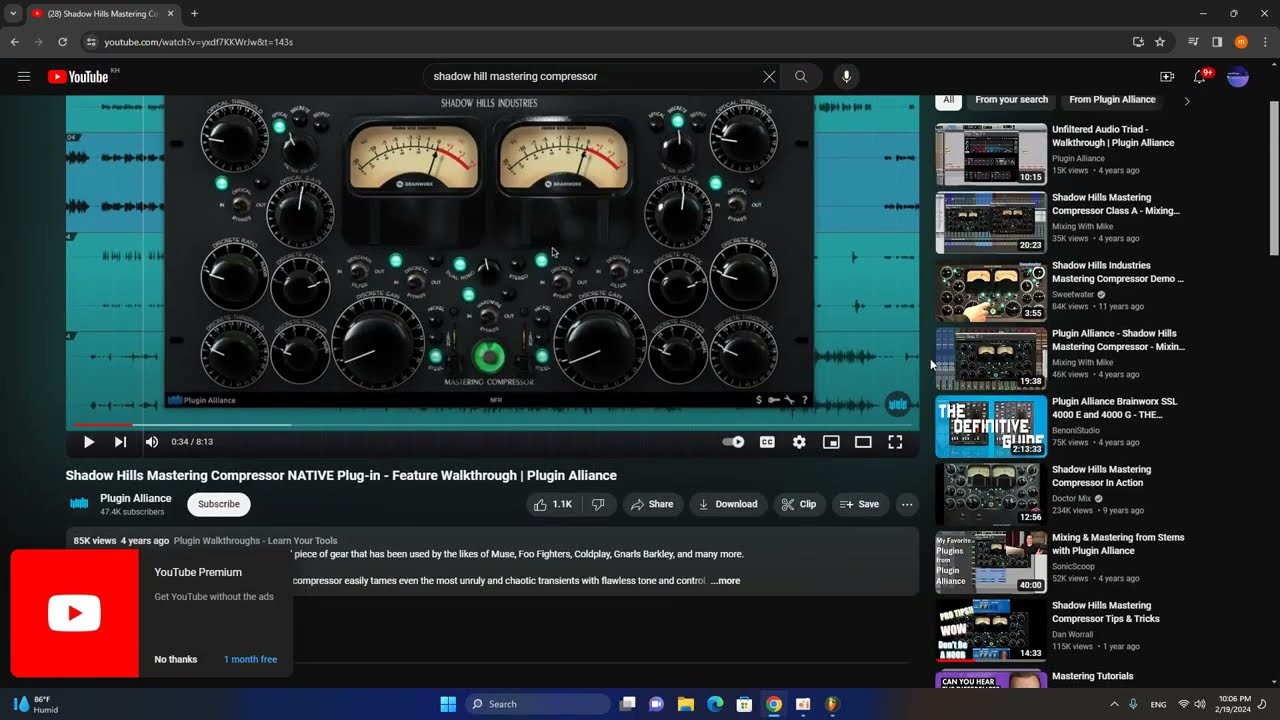The height and width of the screenshot is (720, 1280).
Task: Launch Microsoft Edge from the taskbar
Action: click(715, 704)
